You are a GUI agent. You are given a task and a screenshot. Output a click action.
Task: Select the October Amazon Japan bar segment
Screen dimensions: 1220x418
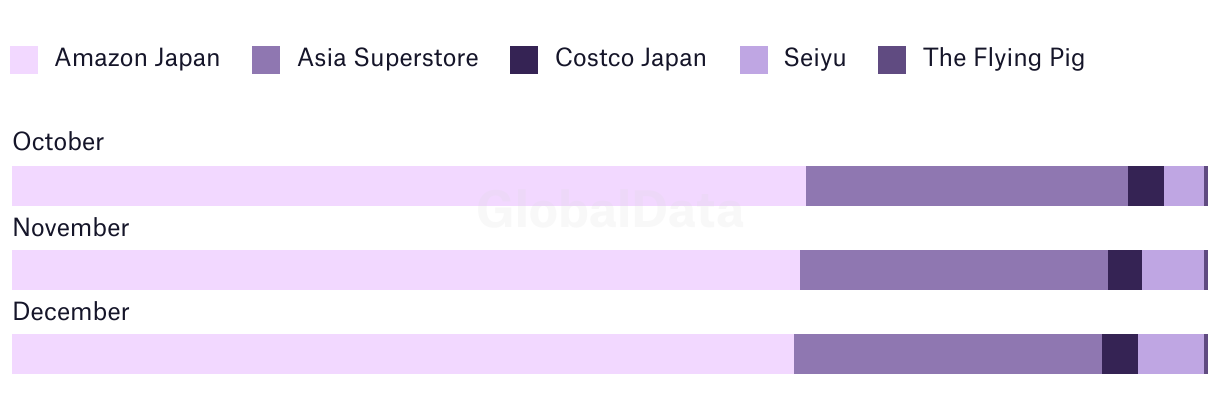click(x=409, y=186)
